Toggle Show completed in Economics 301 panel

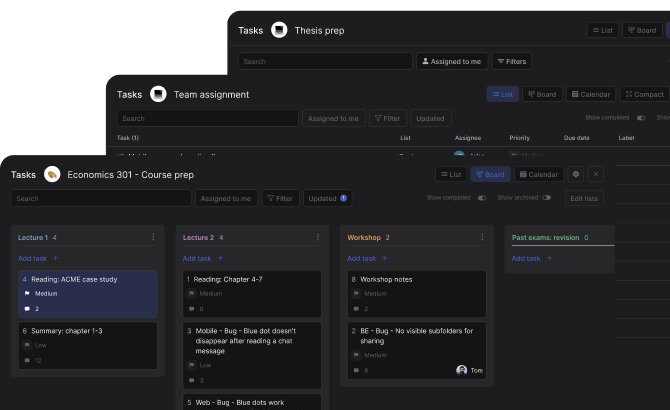(x=482, y=198)
